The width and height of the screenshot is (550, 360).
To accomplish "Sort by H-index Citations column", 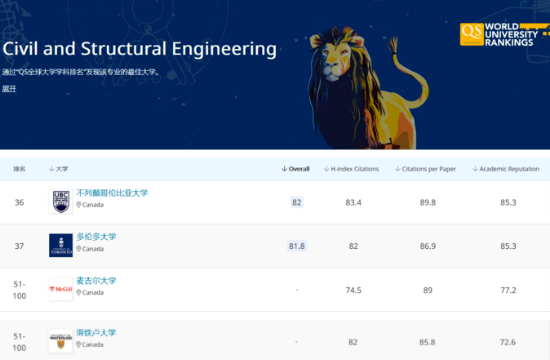I will click(351, 169).
